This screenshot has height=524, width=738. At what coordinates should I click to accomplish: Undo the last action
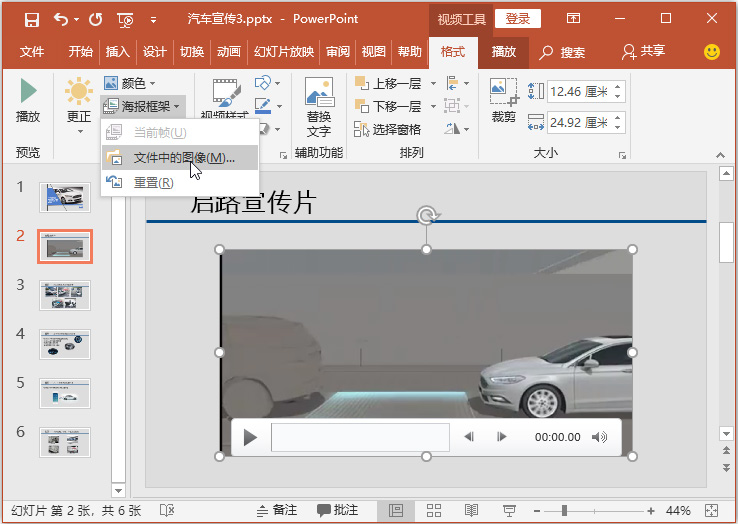pos(60,19)
